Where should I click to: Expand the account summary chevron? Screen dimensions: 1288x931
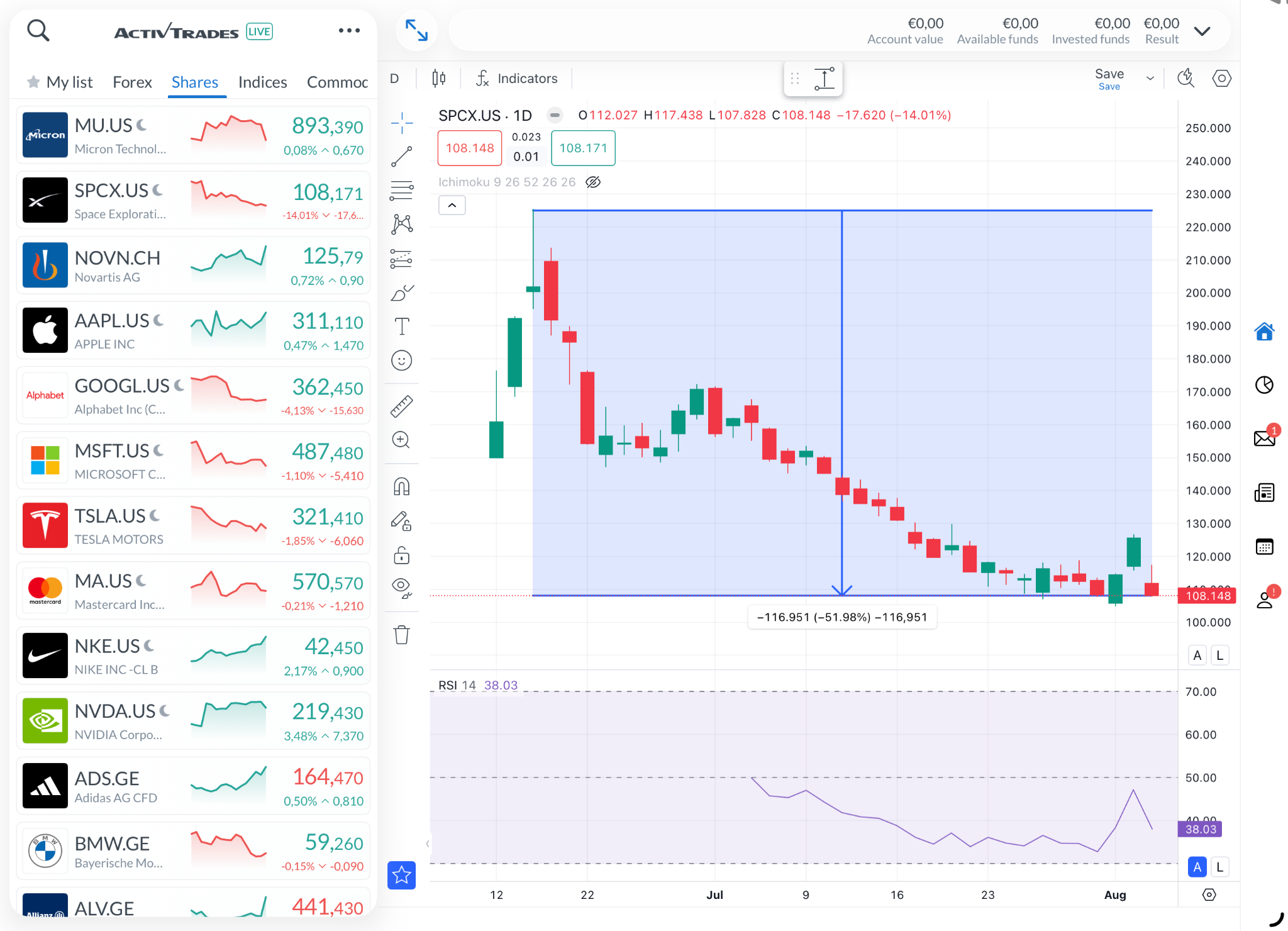click(x=1202, y=31)
